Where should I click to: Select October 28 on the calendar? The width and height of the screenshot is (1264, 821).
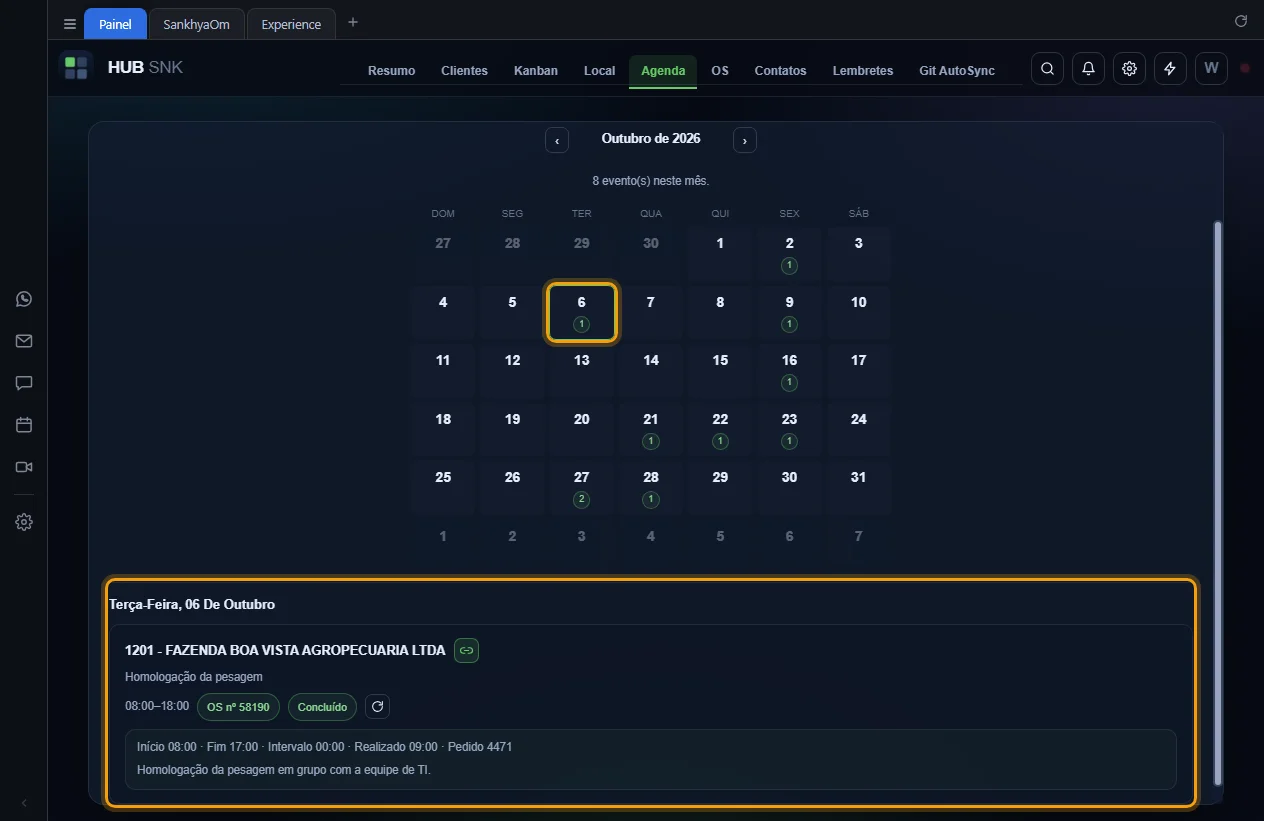pyautogui.click(x=651, y=488)
